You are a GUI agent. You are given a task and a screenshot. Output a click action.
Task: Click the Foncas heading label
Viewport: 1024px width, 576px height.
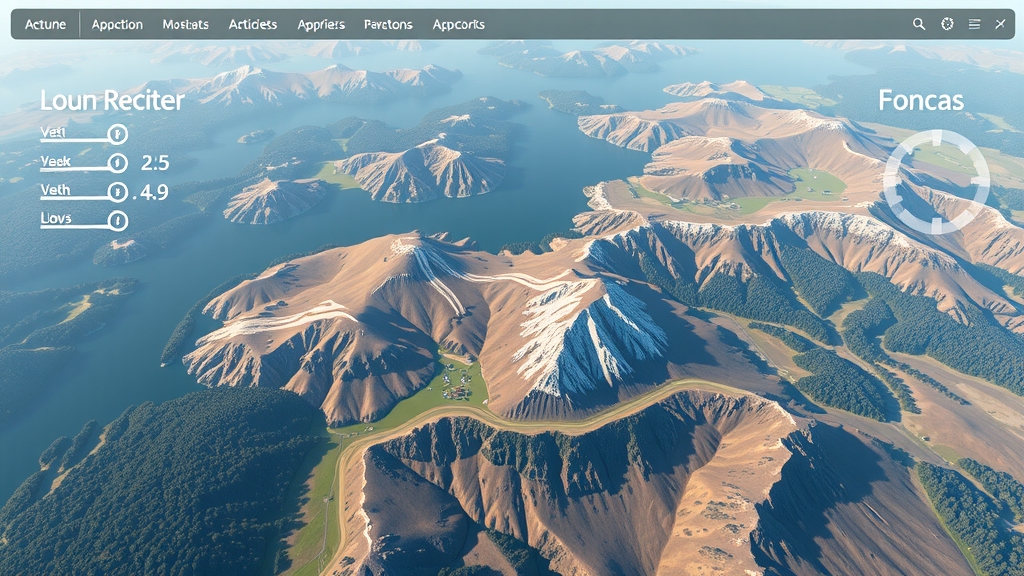921,100
